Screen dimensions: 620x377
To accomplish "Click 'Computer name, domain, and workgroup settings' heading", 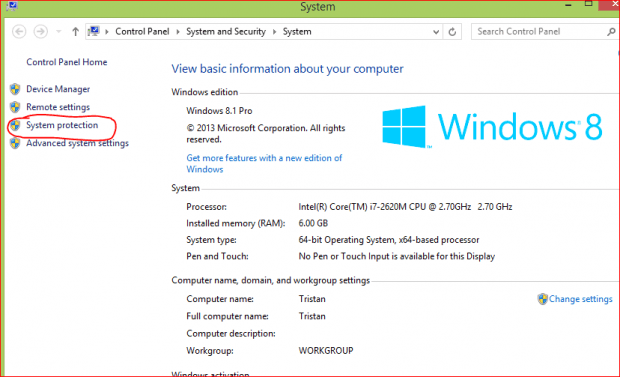I will 271,280.
